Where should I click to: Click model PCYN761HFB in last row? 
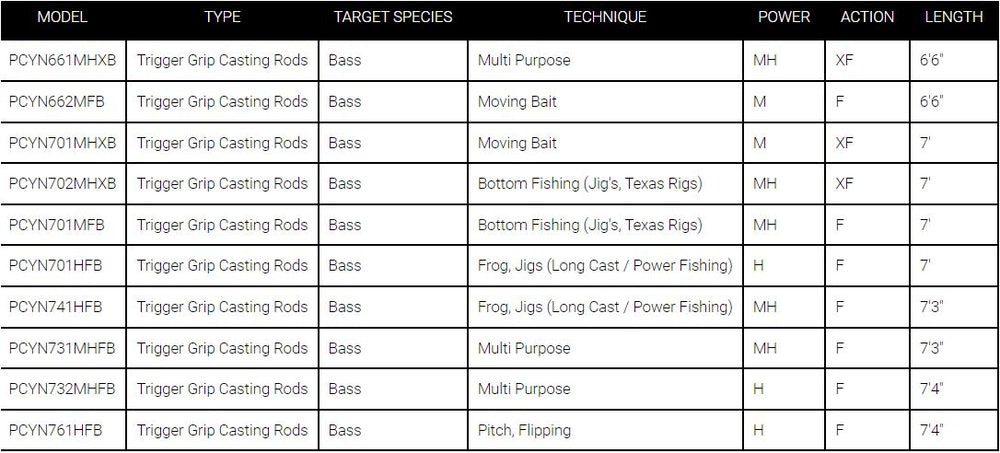tap(54, 430)
